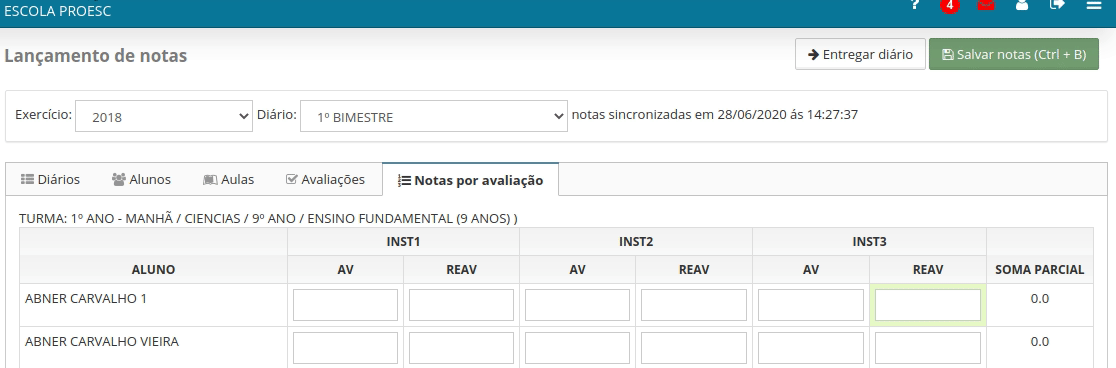1116x368 pixels.
Task: Click the Entregar diário button
Action: coord(860,54)
